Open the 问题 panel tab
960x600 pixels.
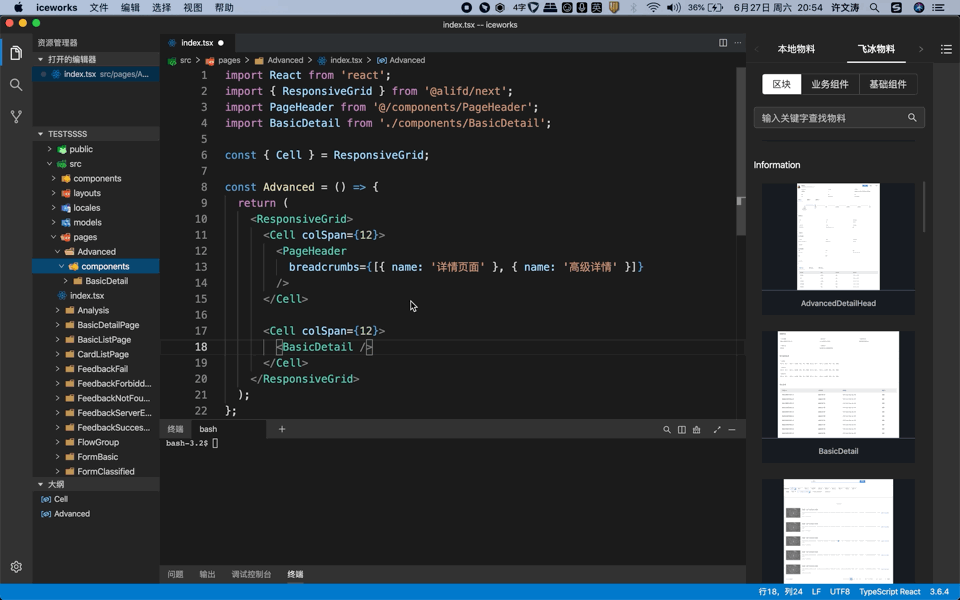[175, 575]
